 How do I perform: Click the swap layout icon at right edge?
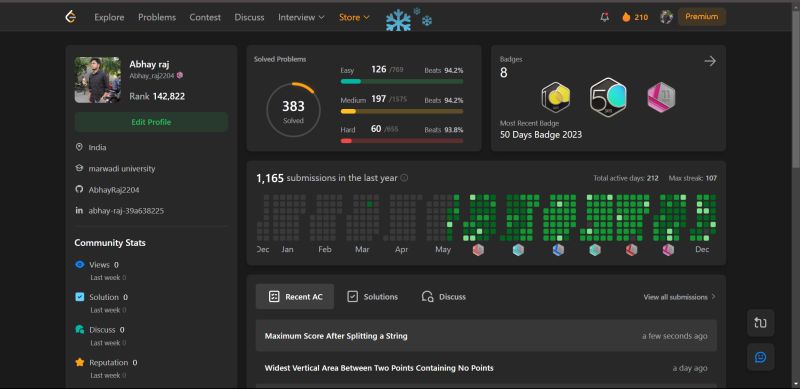click(x=760, y=323)
